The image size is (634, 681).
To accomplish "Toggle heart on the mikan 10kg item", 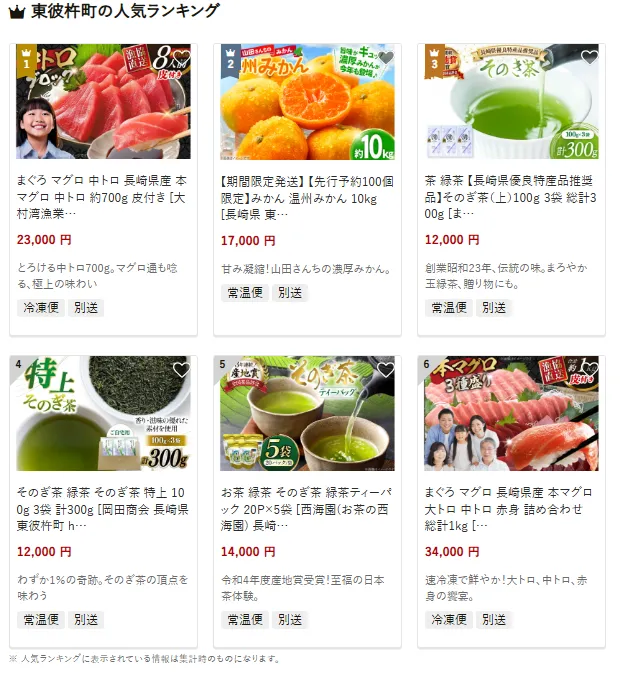I will point(386,58).
